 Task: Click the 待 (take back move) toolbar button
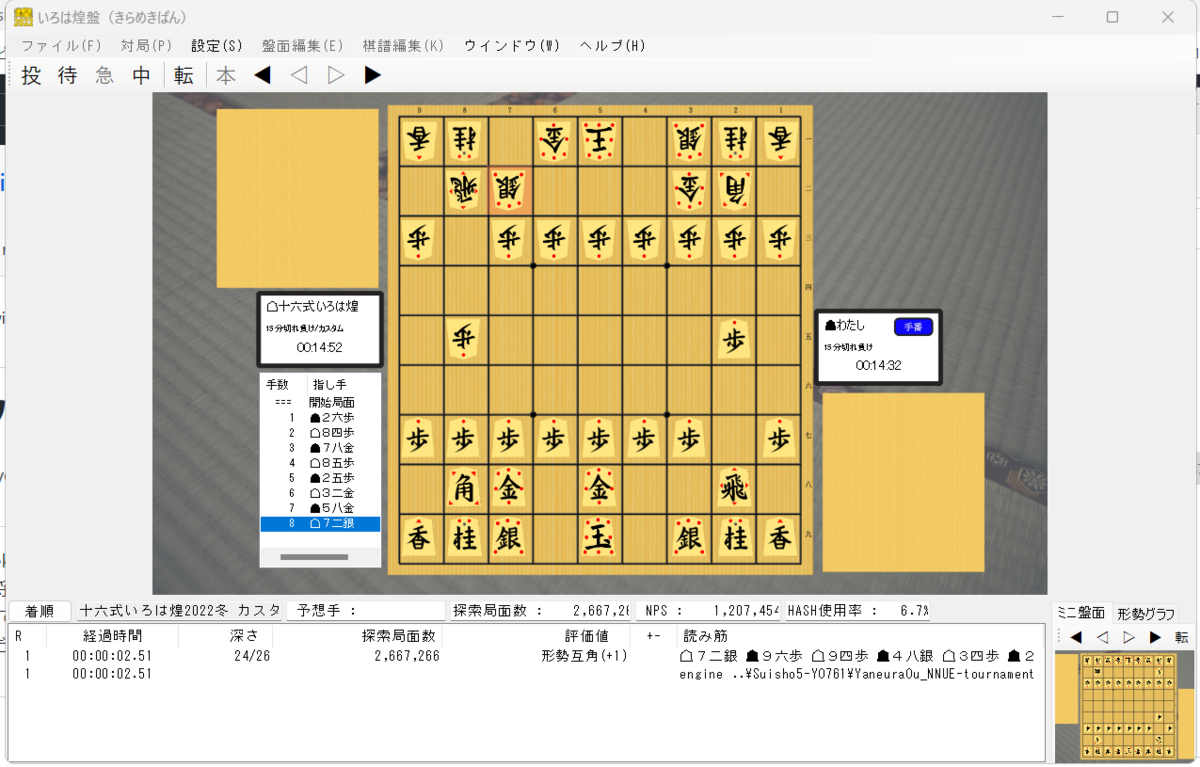tap(67, 75)
